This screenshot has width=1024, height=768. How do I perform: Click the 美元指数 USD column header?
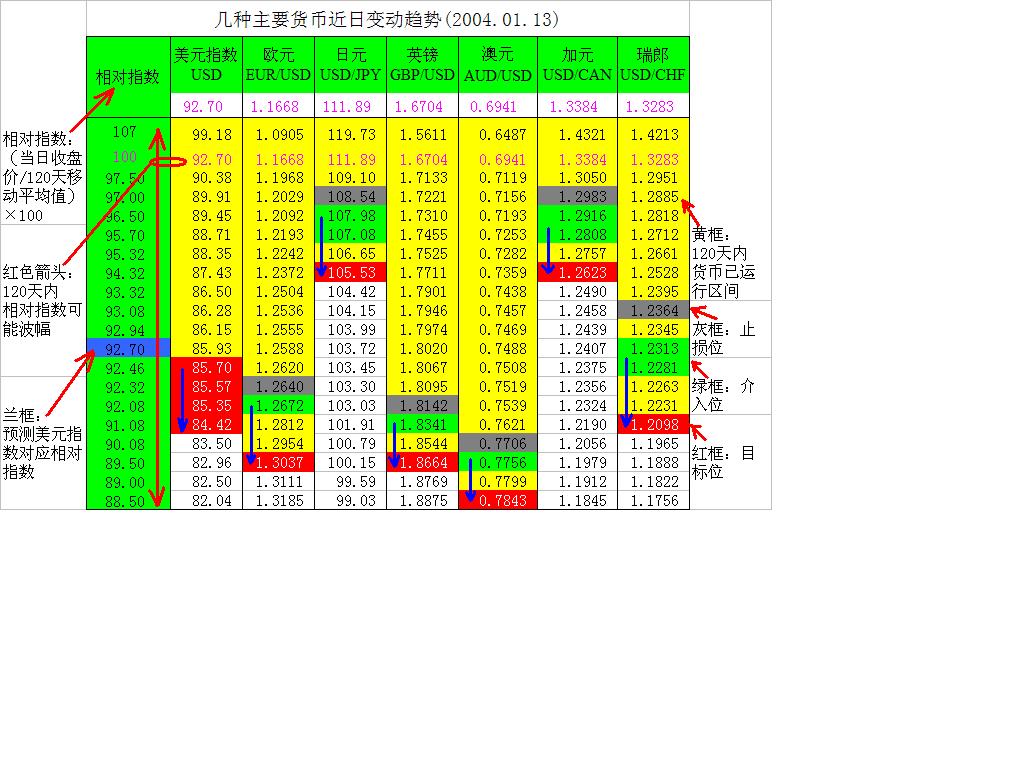point(204,63)
